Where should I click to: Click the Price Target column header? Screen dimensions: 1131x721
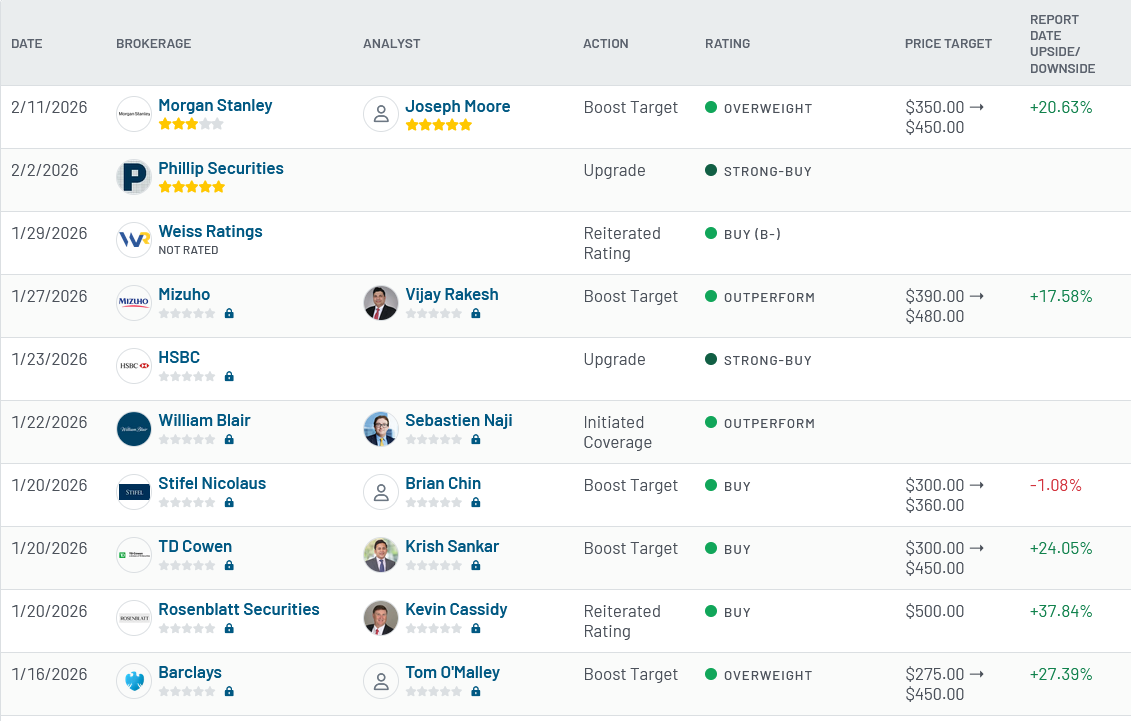(x=948, y=43)
